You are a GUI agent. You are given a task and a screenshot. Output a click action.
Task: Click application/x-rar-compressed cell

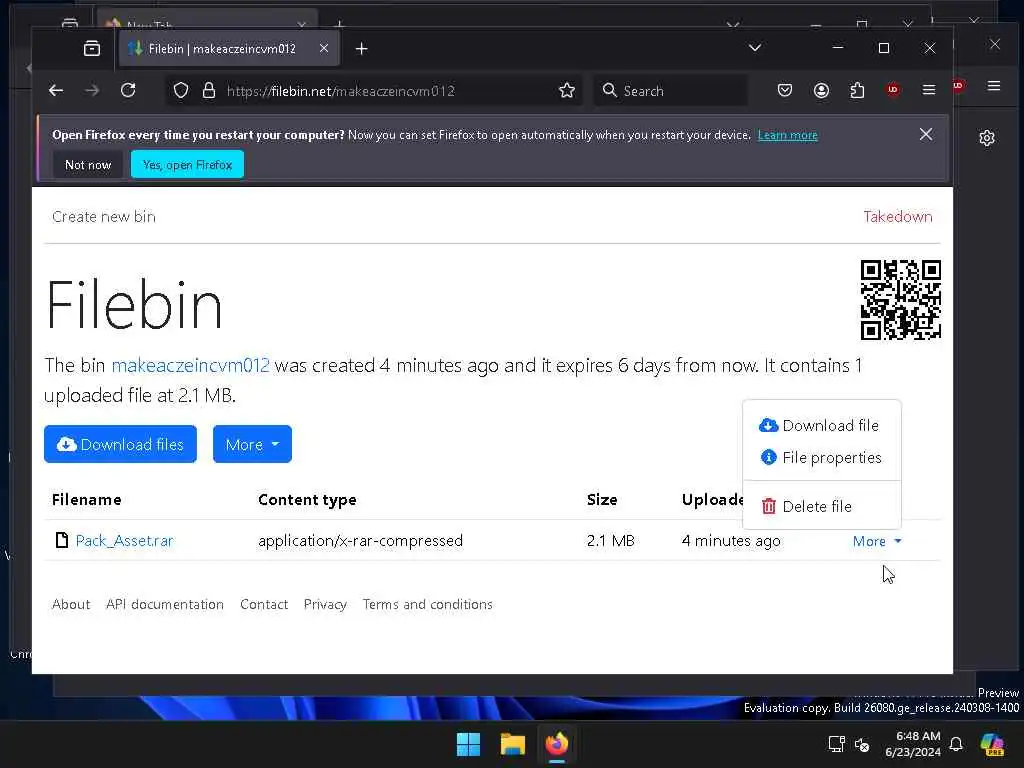(x=360, y=541)
